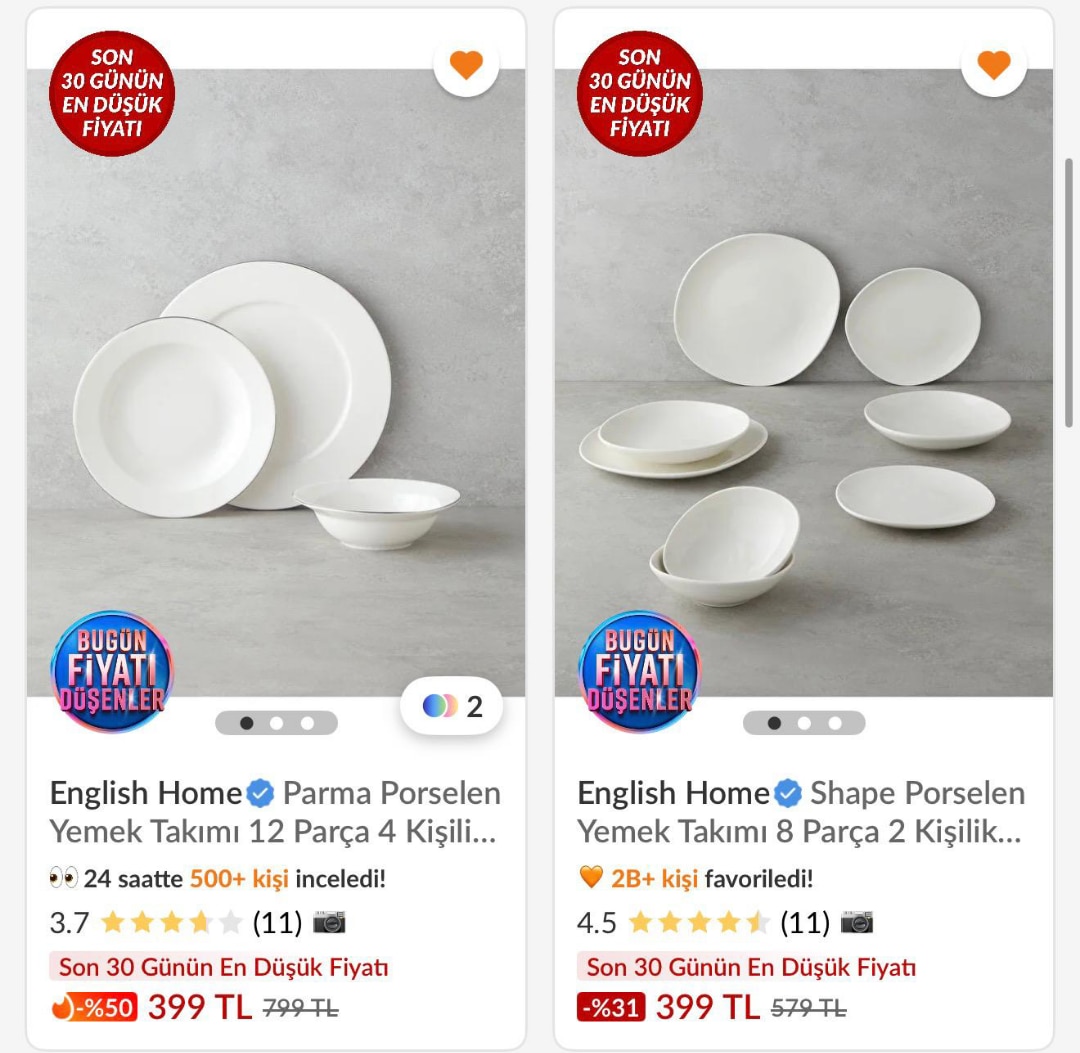
Task: Open photo reviews camera icon for Shape set
Action: pos(857,922)
